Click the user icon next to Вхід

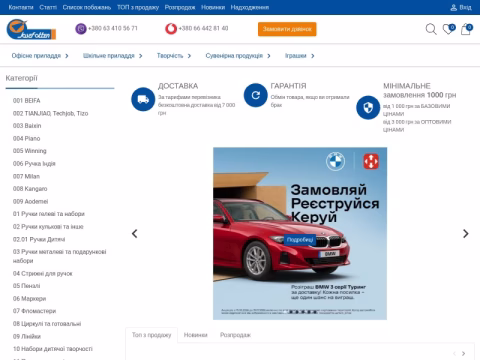tap(453, 7)
